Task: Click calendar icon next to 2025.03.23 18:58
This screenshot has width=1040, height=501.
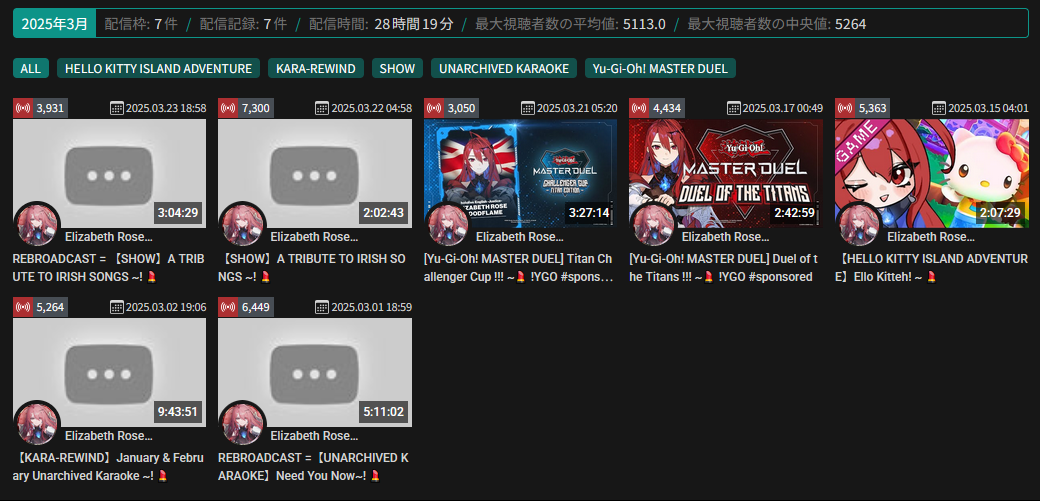Action: (117, 108)
